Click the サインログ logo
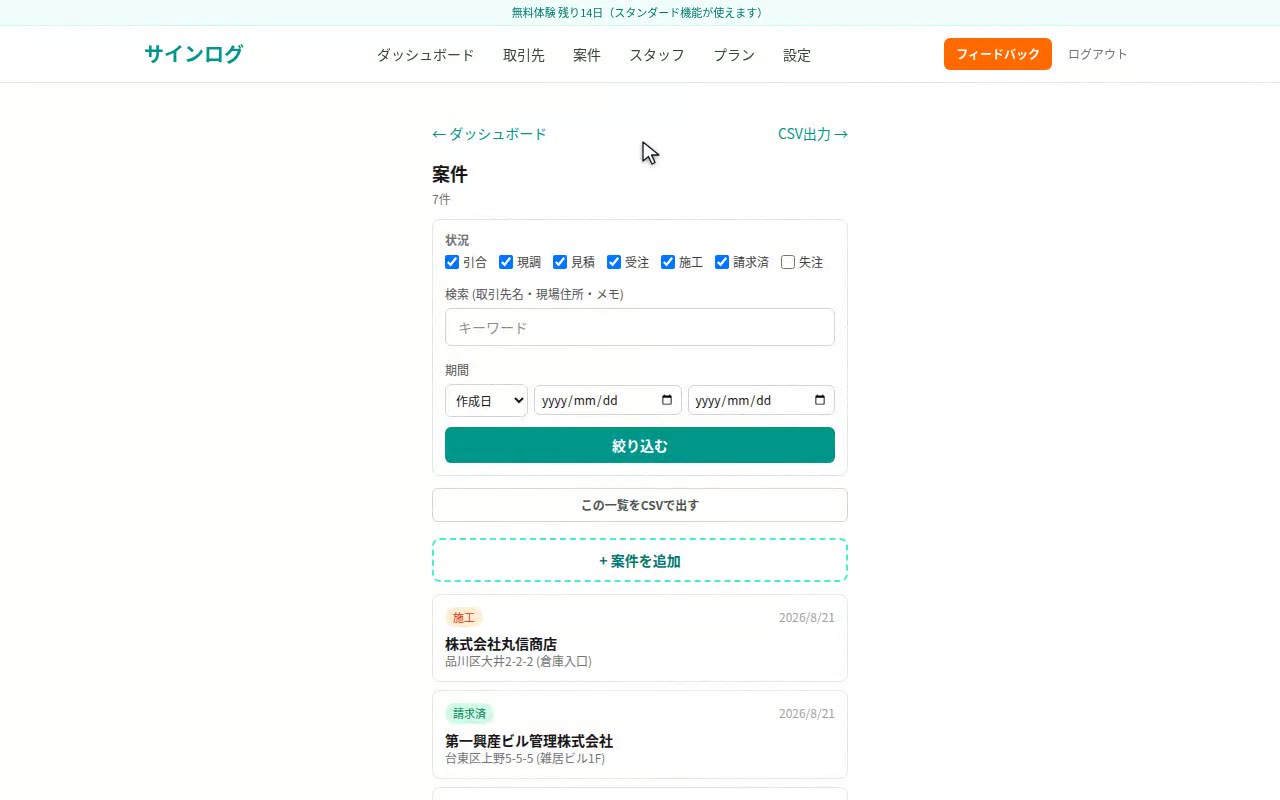 click(194, 54)
